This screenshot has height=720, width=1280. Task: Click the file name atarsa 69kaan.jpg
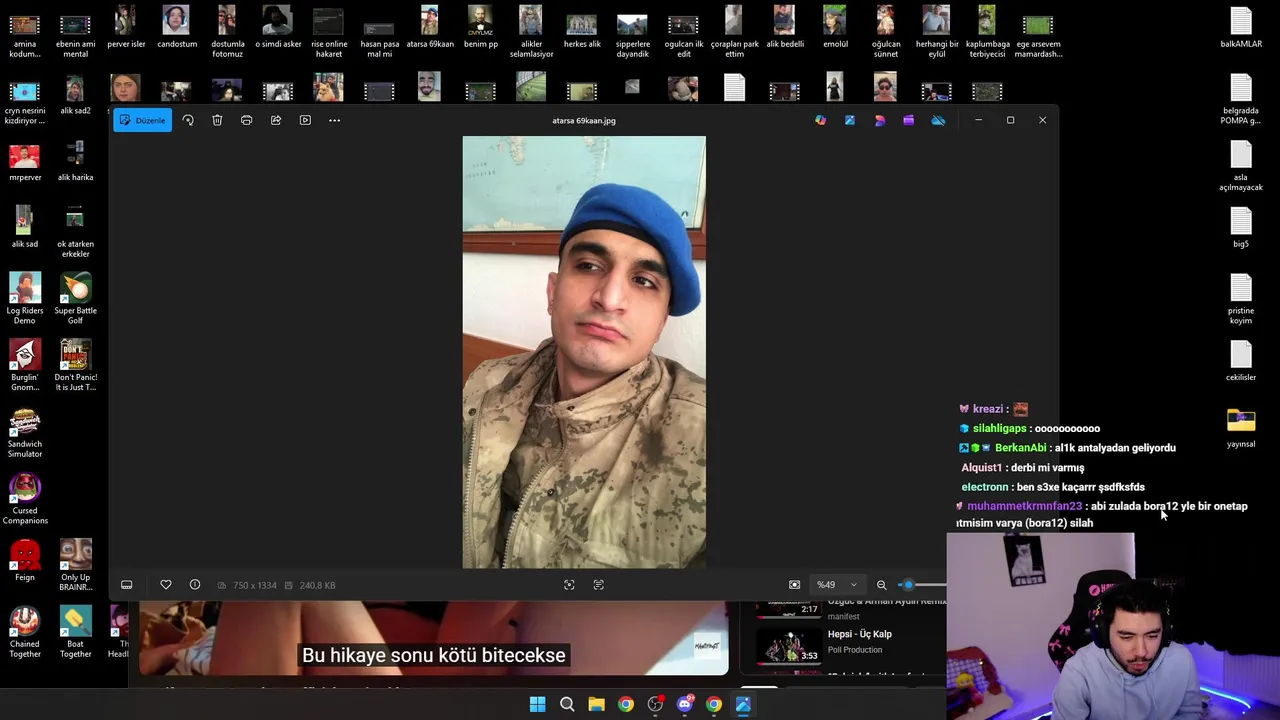[584, 120]
